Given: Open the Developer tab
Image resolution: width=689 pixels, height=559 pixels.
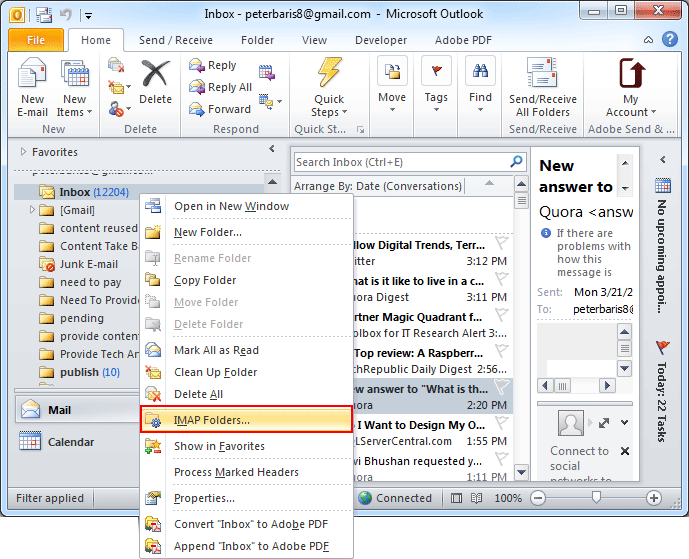Looking at the screenshot, I should pos(381,40).
